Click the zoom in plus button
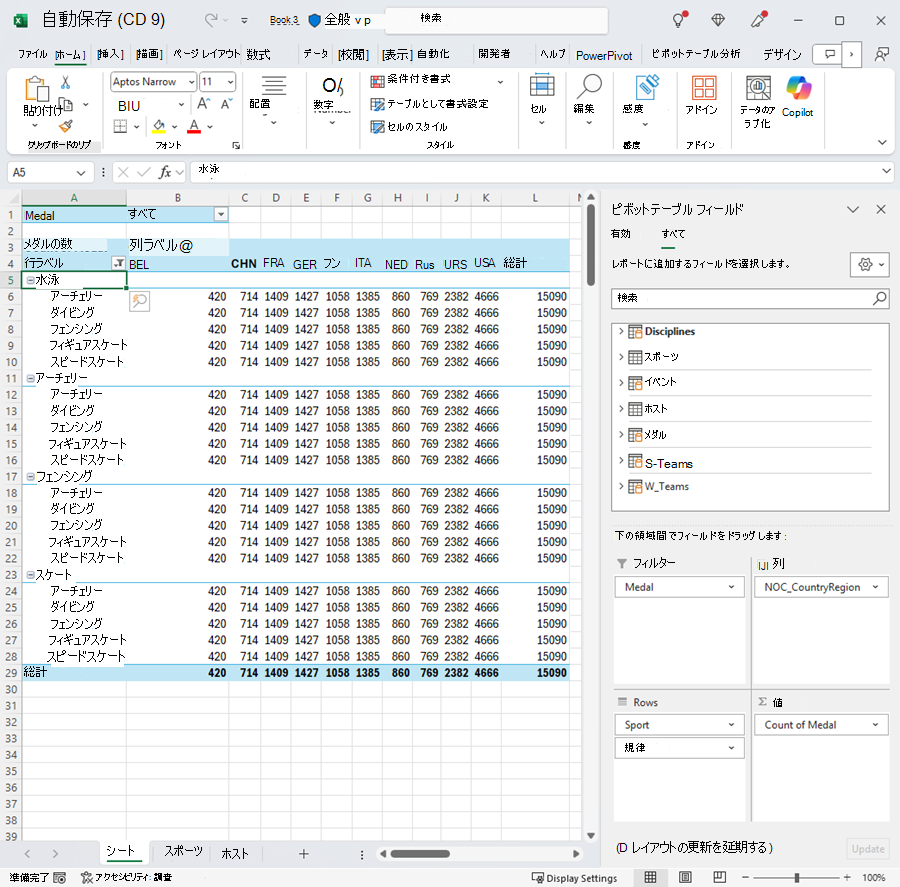 pyautogui.click(x=847, y=877)
